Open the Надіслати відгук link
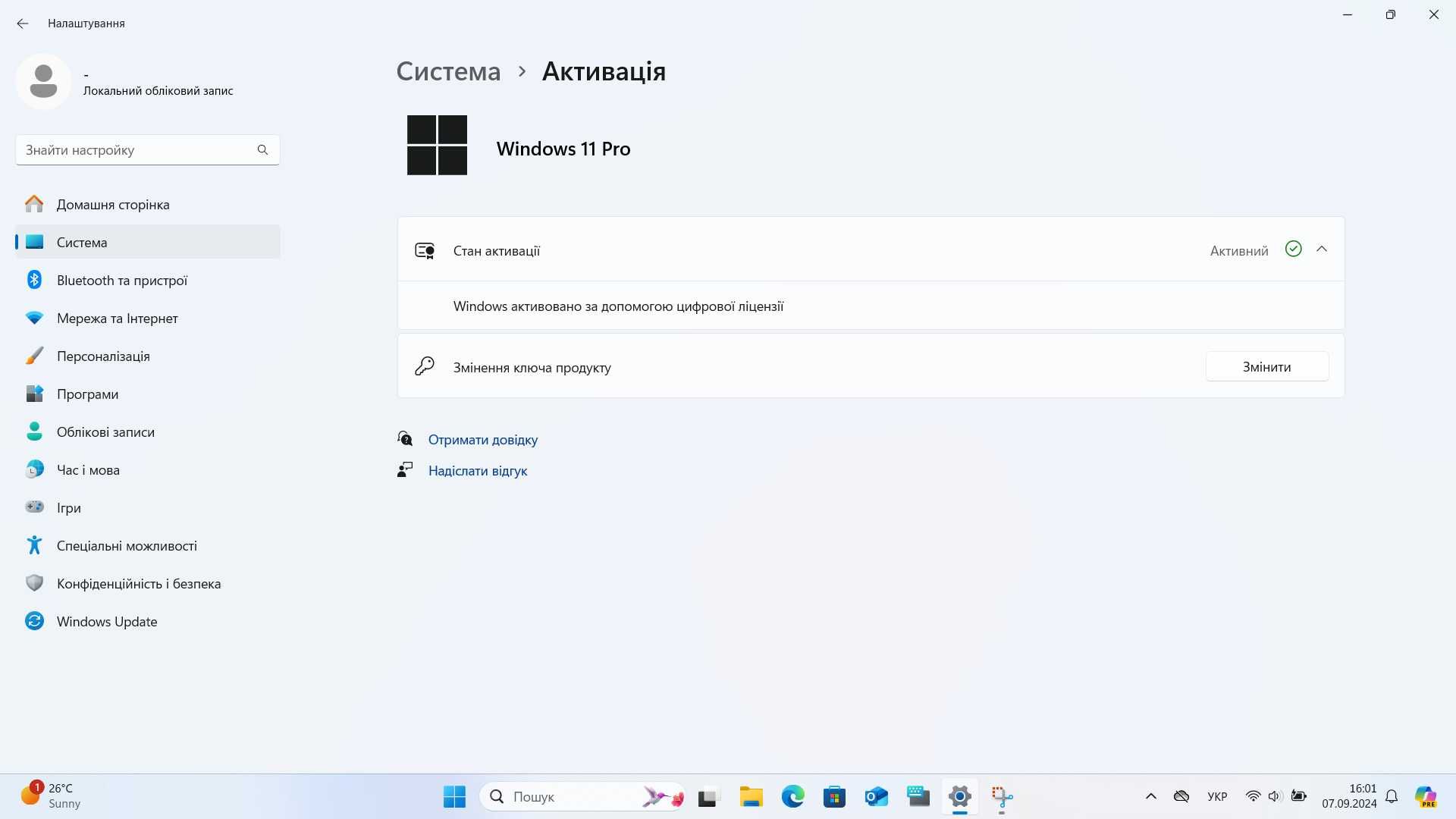 coord(478,470)
